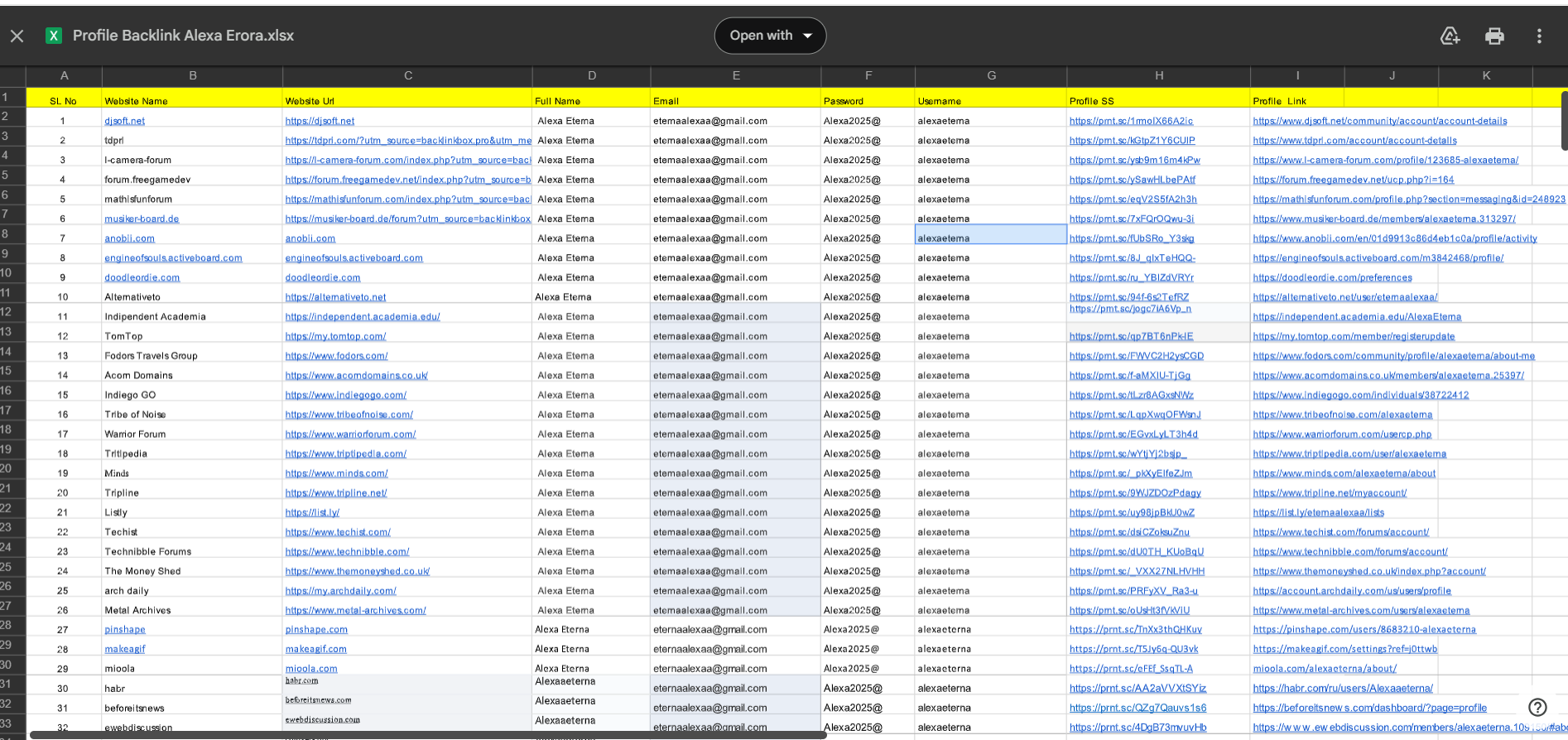Open the three-dot more actions menu
The width and height of the screenshot is (1568, 740).
[x=1539, y=36]
